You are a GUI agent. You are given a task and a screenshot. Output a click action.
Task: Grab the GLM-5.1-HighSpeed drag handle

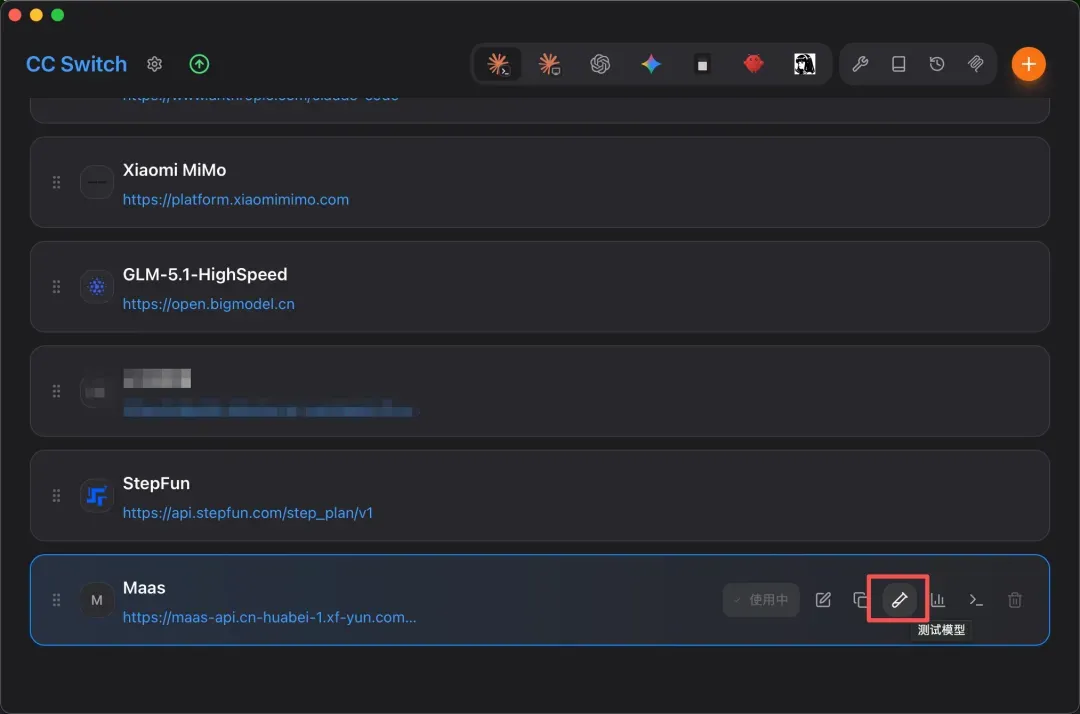click(56, 287)
